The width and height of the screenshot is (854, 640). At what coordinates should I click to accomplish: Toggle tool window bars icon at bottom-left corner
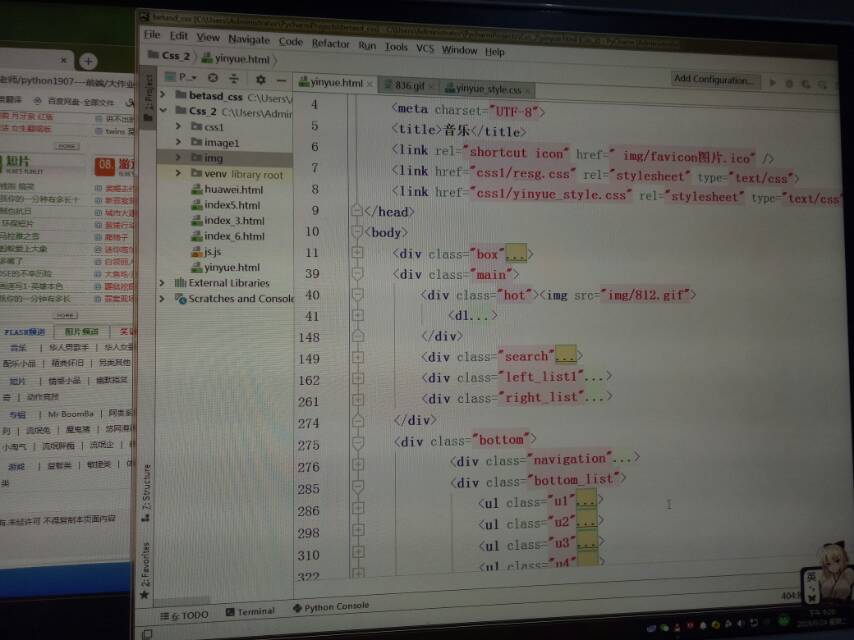coord(147,633)
